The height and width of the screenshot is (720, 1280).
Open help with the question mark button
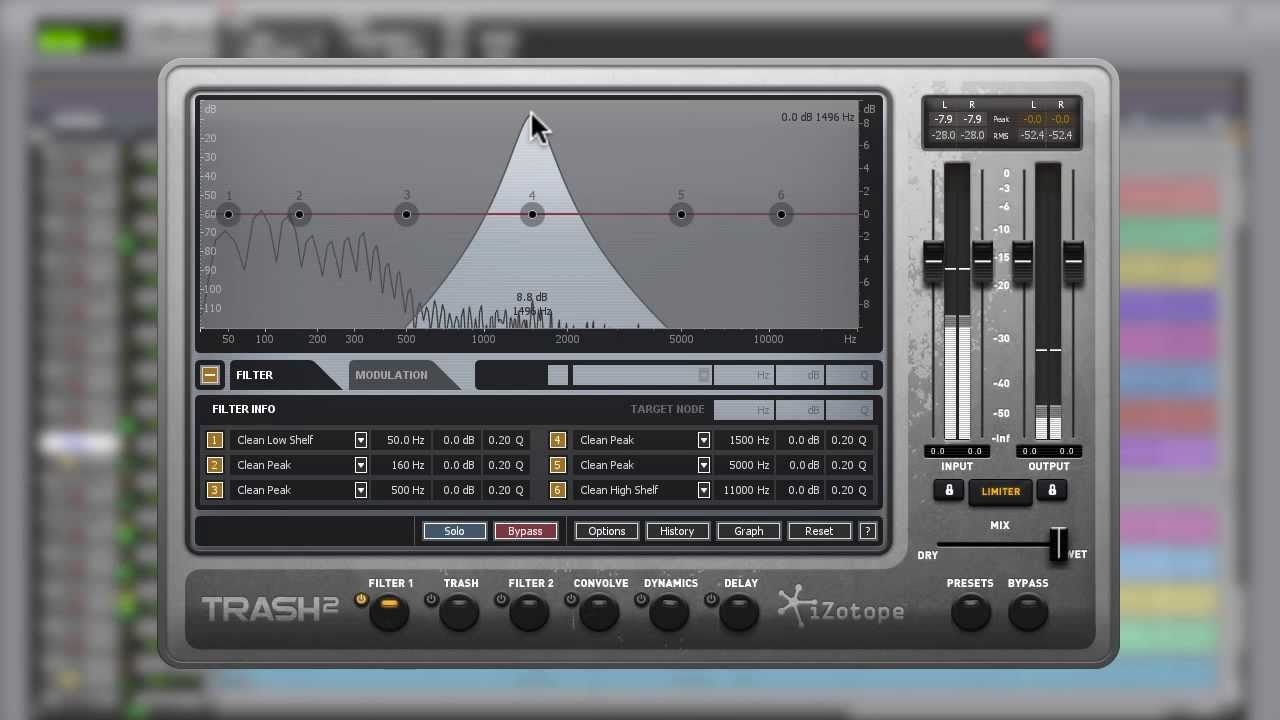tap(867, 531)
